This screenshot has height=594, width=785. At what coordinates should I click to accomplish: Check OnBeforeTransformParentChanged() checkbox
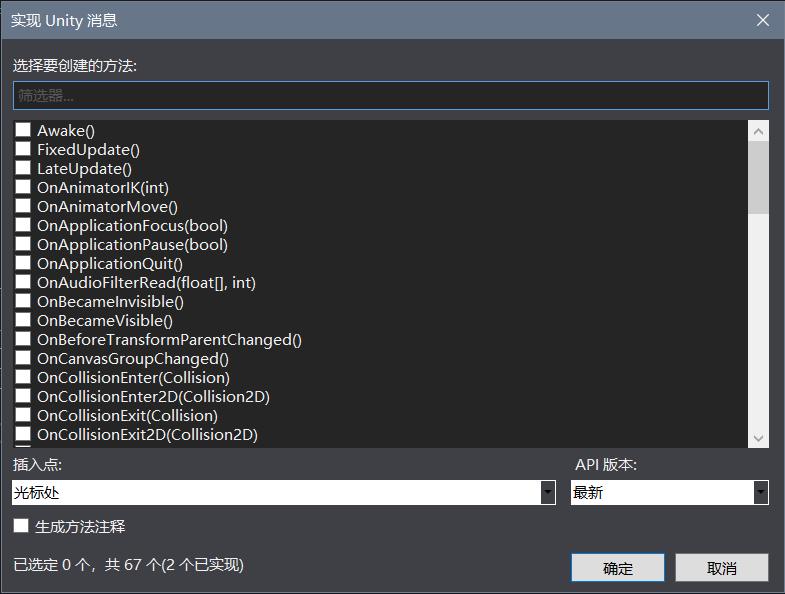pos(23,340)
